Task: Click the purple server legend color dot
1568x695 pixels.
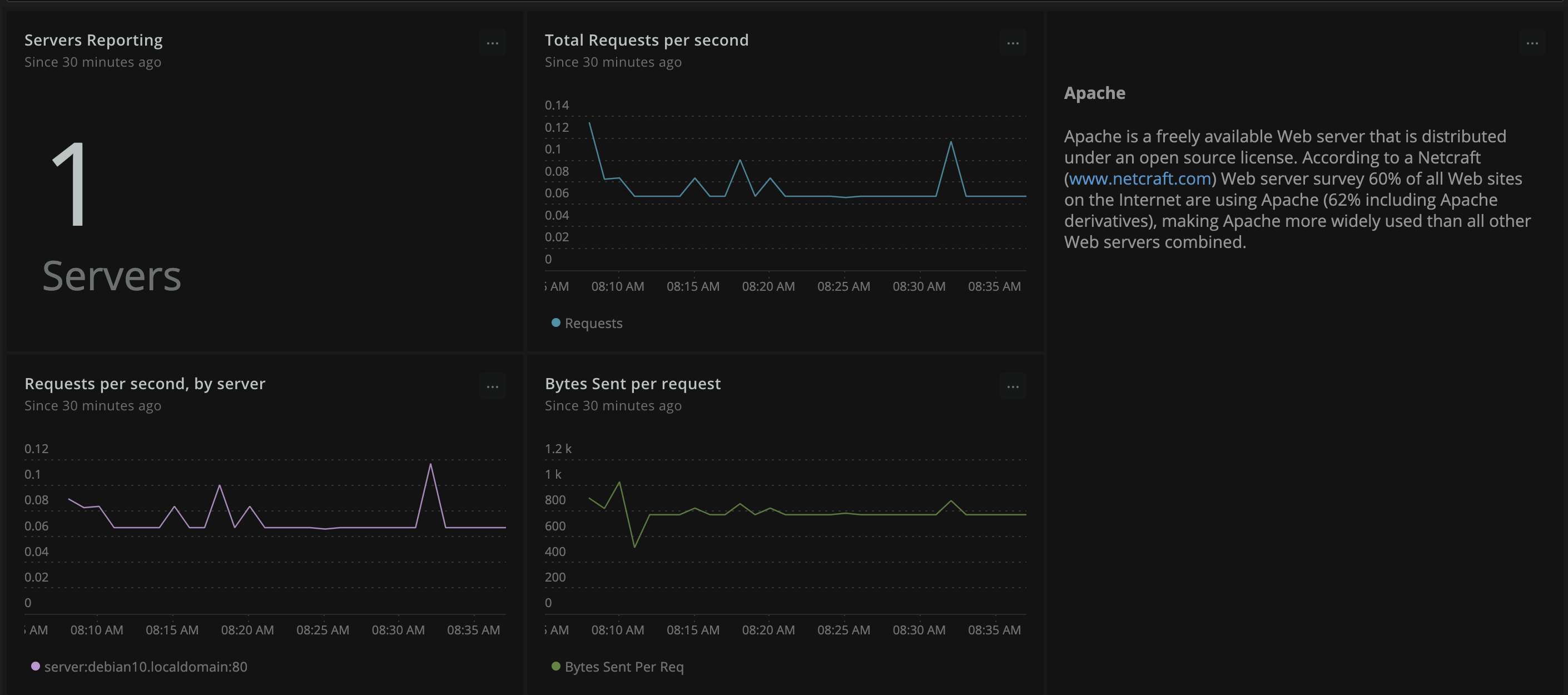Action: pos(35,667)
